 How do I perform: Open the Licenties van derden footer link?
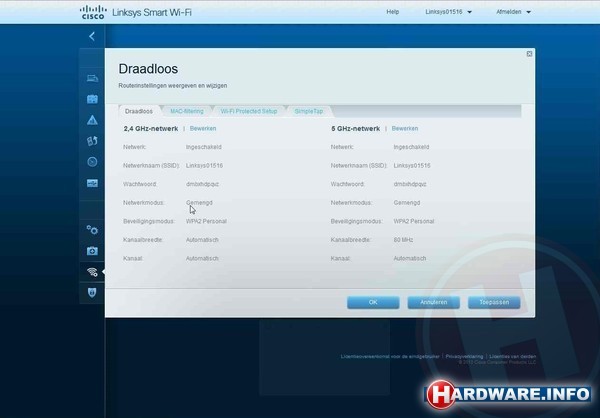[512, 356]
